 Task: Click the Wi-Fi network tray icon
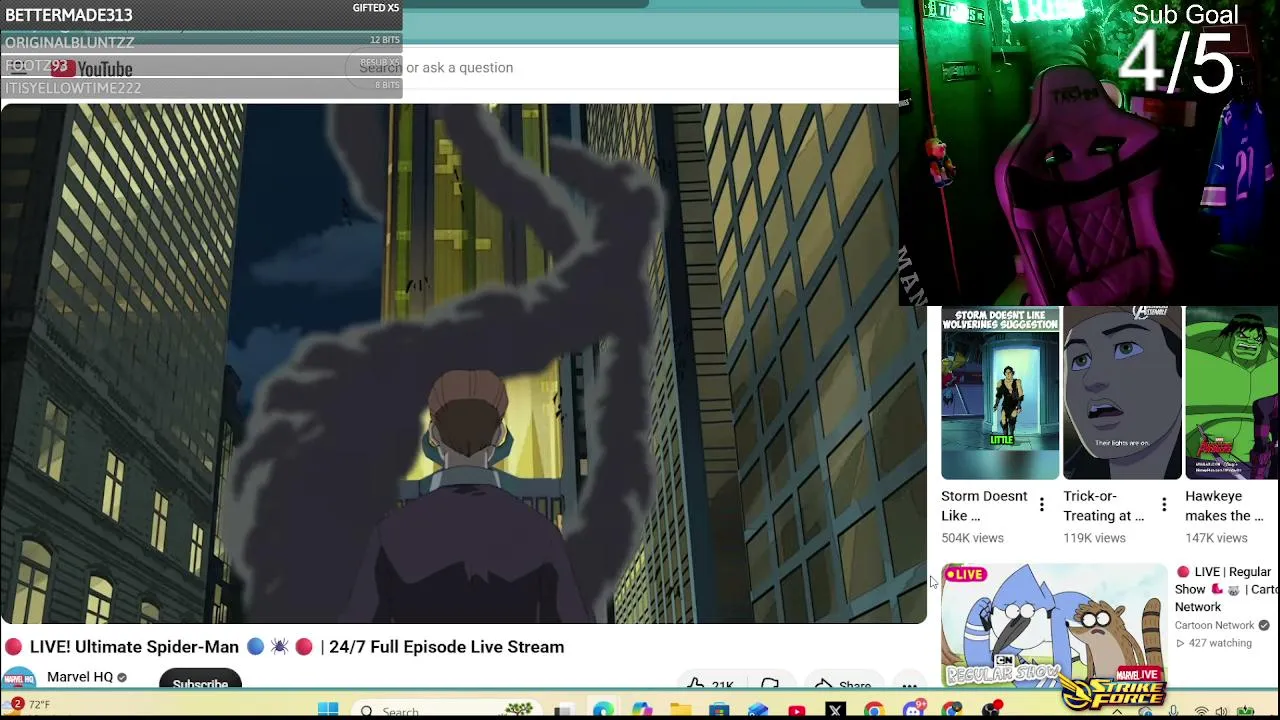pyautogui.click(x=1201, y=712)
